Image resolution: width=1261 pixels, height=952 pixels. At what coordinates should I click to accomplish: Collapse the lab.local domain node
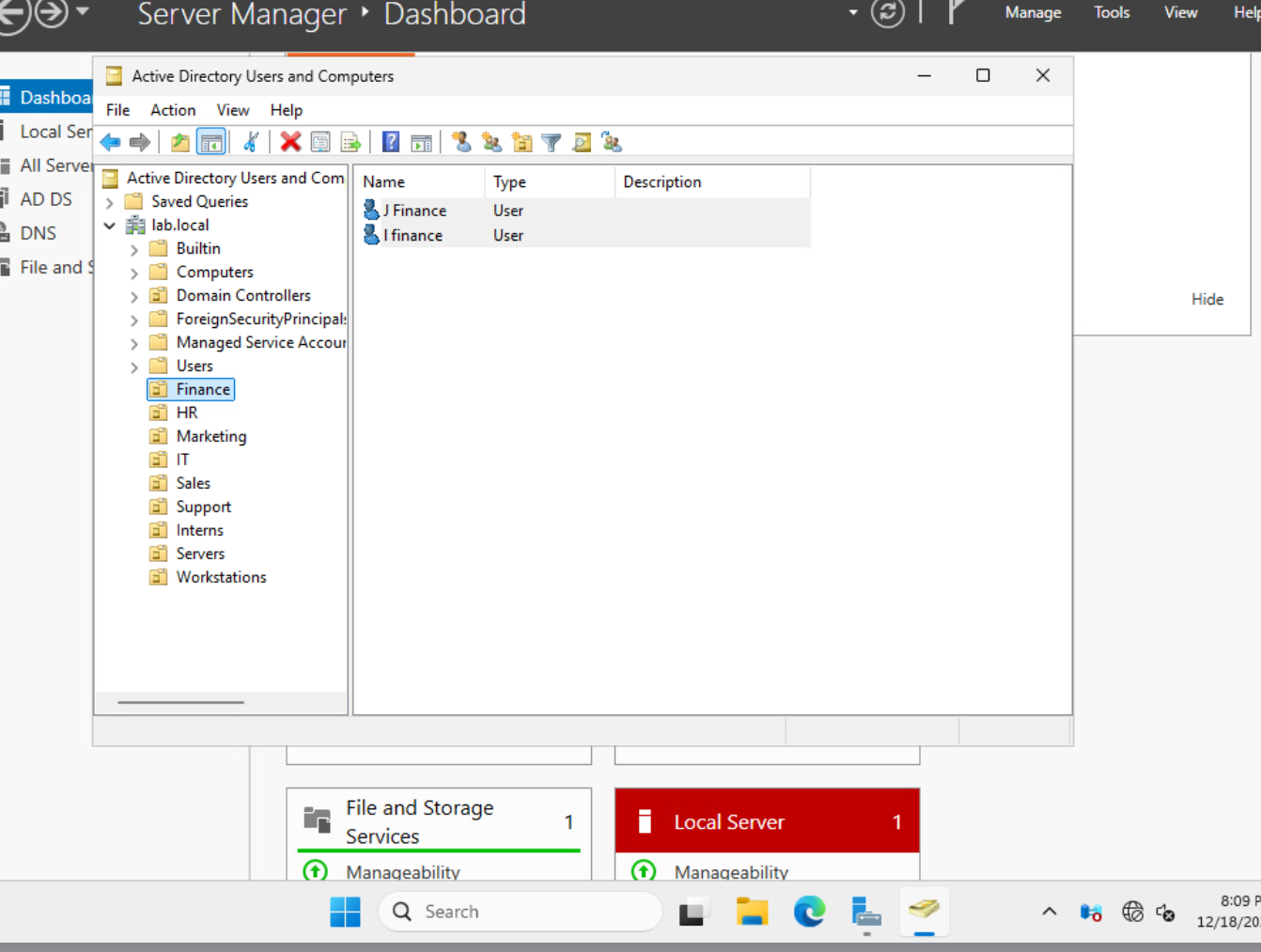(110, 226)
